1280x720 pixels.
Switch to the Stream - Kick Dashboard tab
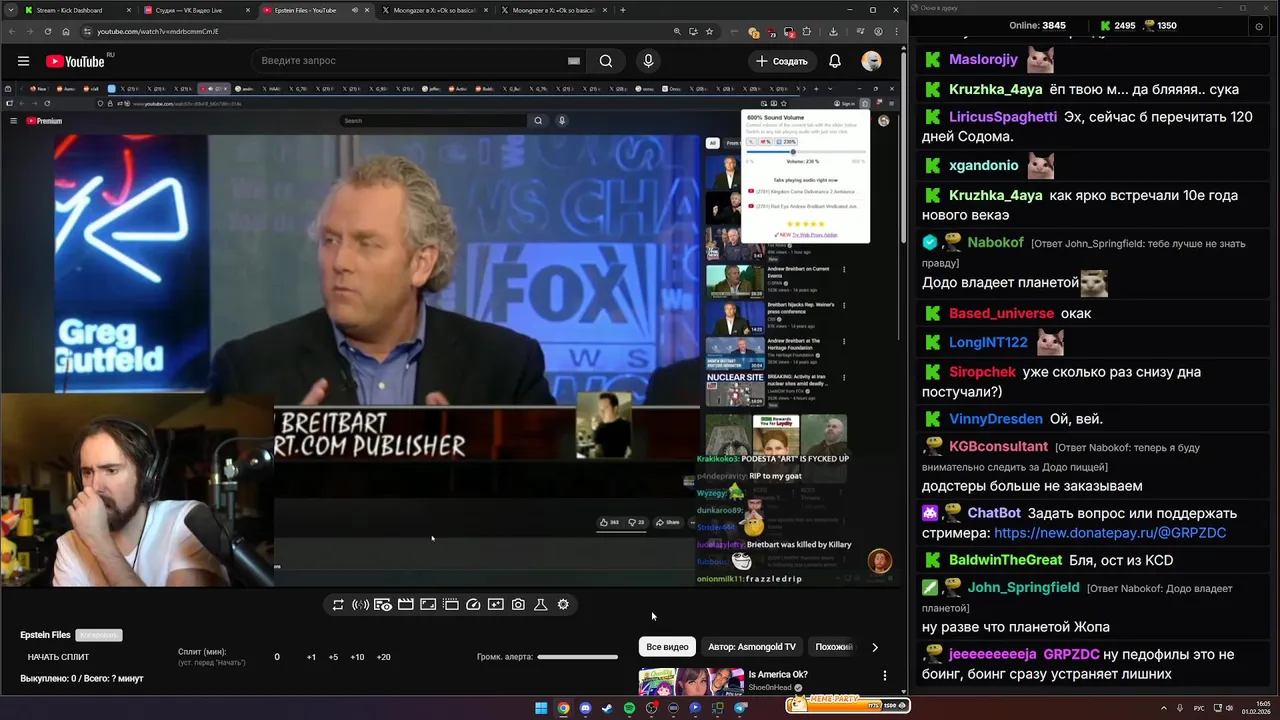[x=78, y=10]
